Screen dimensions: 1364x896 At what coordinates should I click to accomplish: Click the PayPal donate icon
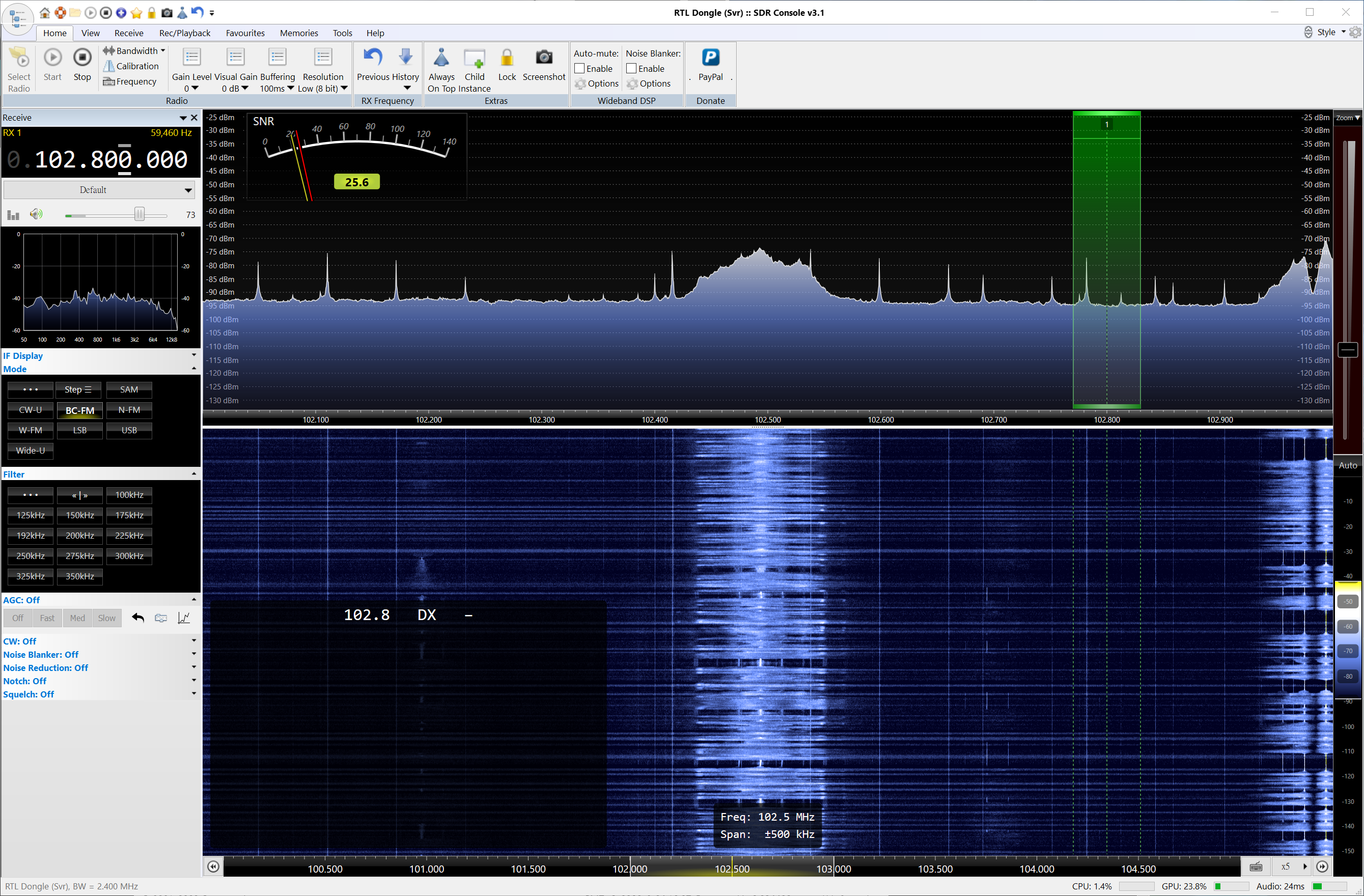pos(711,58)
